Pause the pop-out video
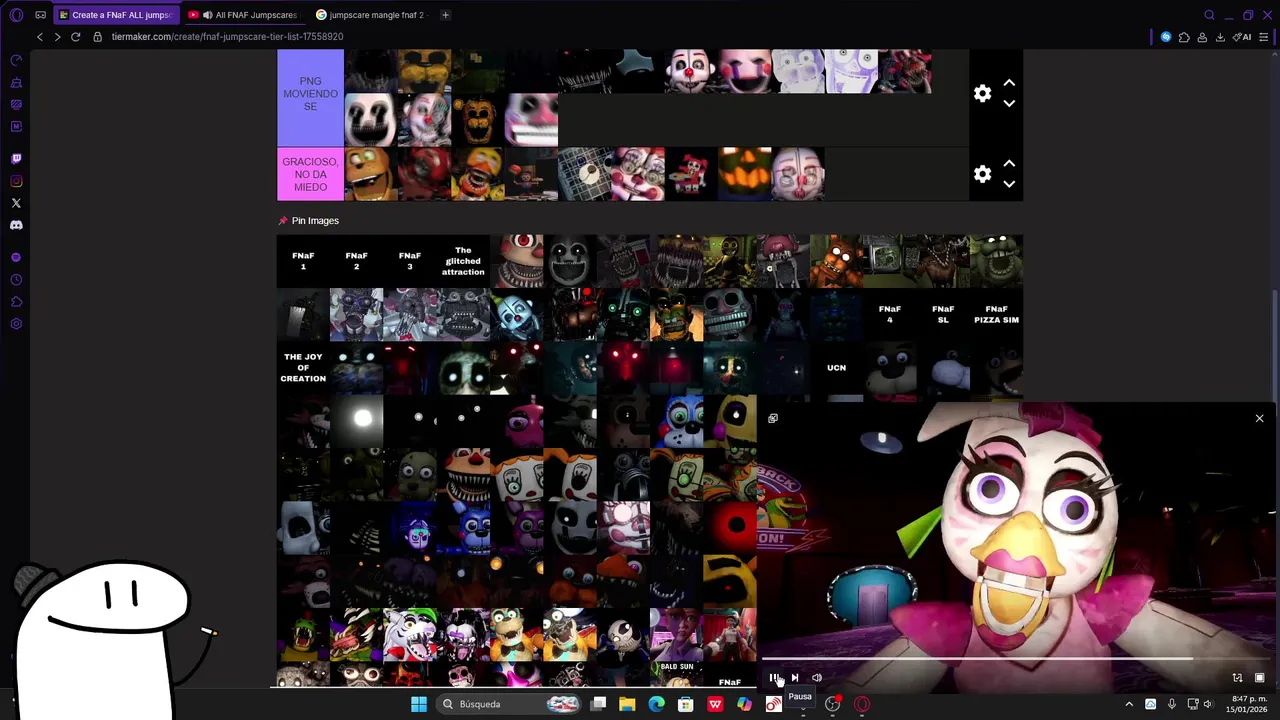 [x=773, y=678]
